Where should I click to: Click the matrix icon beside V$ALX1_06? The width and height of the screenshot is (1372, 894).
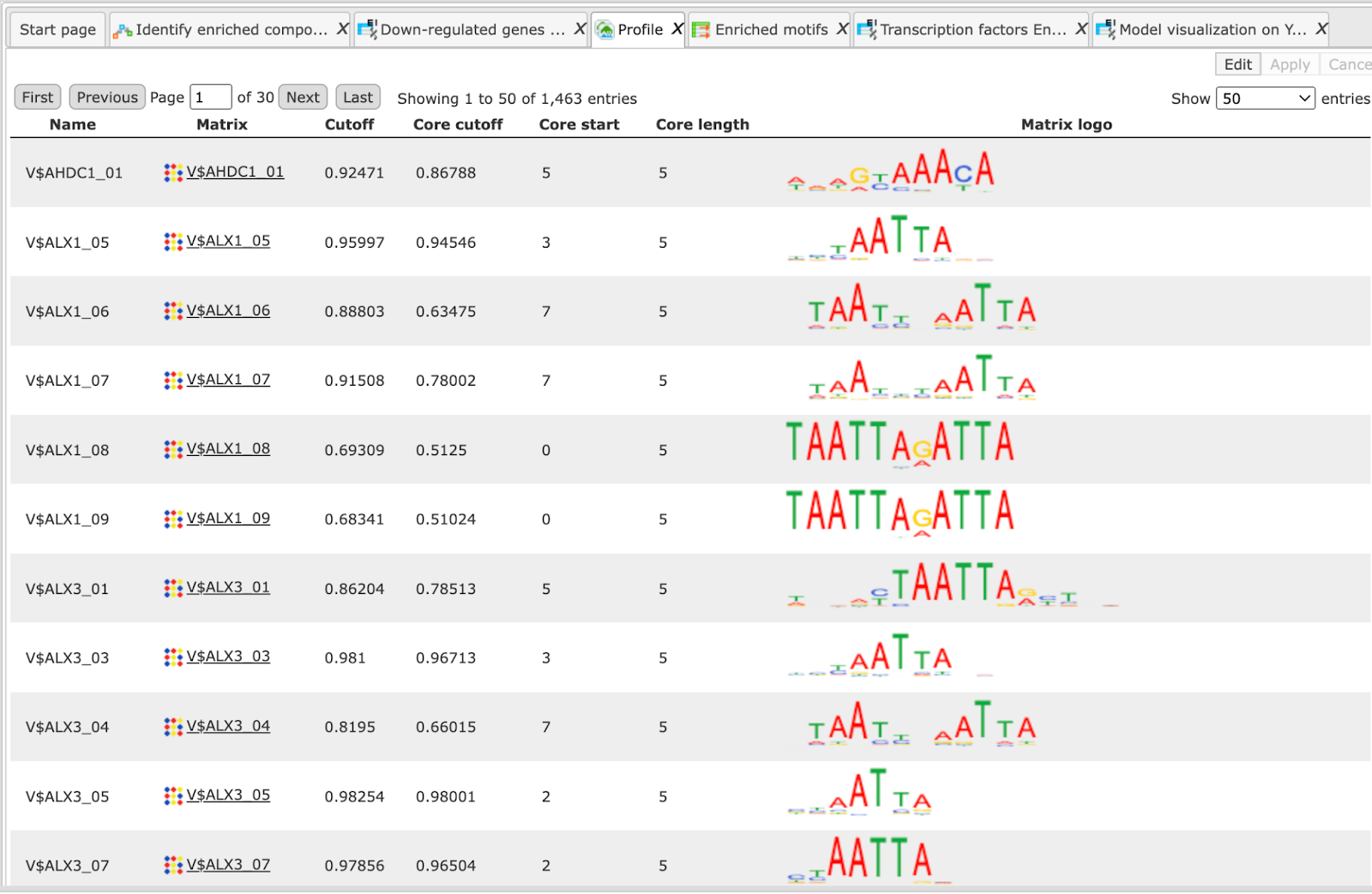pos(173,311)
